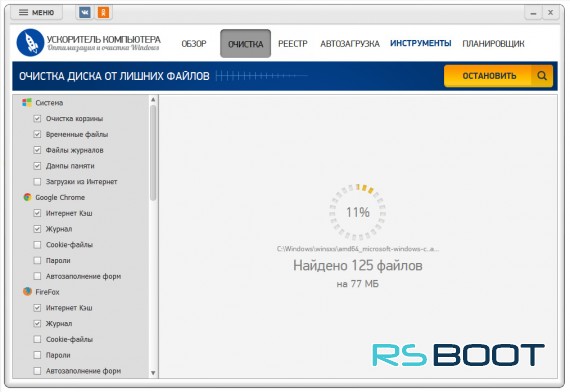Viewport: 570px width, 392px height.
Task: Click the rocket program logo
Action: (x=30, y=43)
